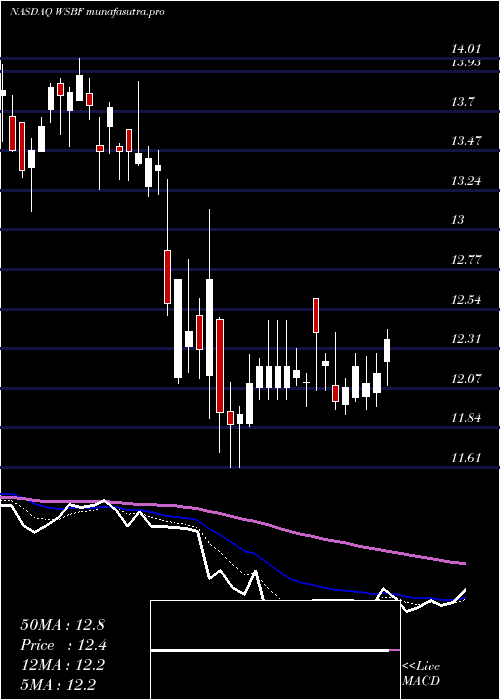Click the red candlestick near 12.54
The width and height of the screenshot is (500, 700).
(316, 315)
